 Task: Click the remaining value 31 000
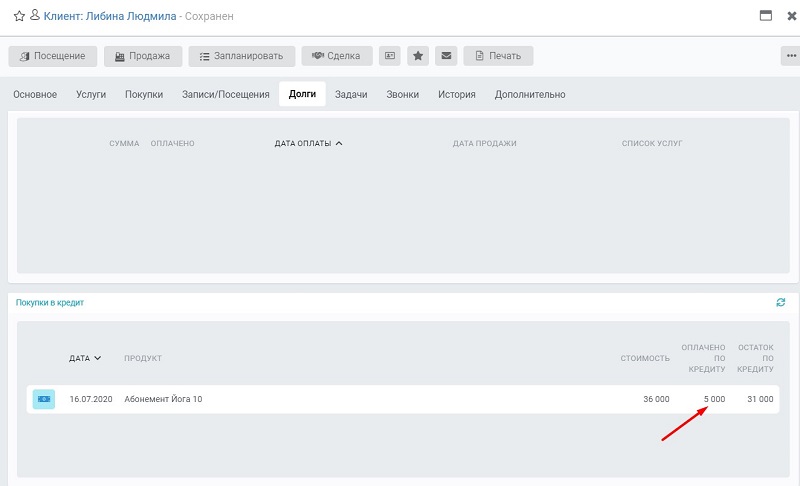click(x=760, y=399)
